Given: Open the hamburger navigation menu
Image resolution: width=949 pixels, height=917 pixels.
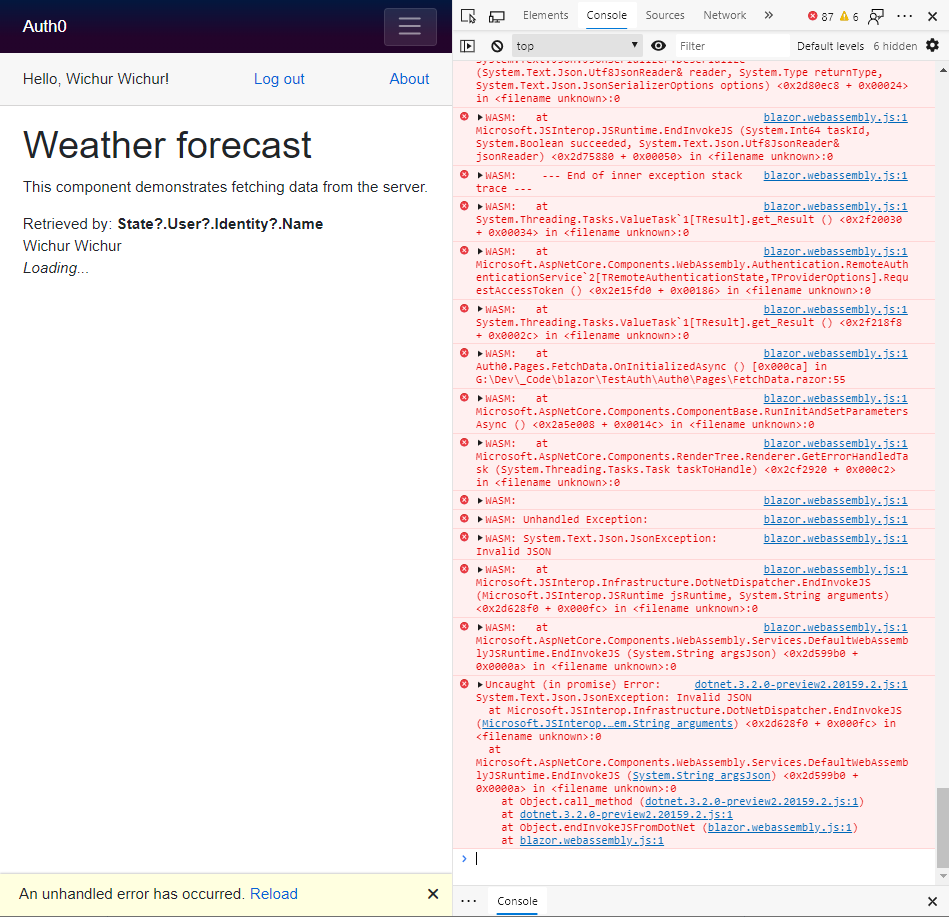Looking at the screenshot, I should coord(410,27).
